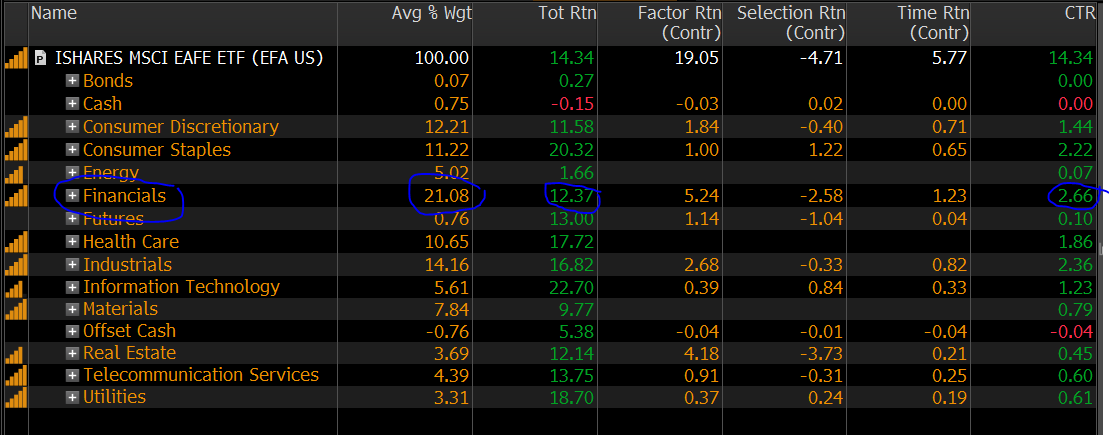Image resolution: width=1109 pixels, height=435 pixels.
Task: Click the ETF Factor Rtn value 19.05
Action: click(x=697, y=58)
